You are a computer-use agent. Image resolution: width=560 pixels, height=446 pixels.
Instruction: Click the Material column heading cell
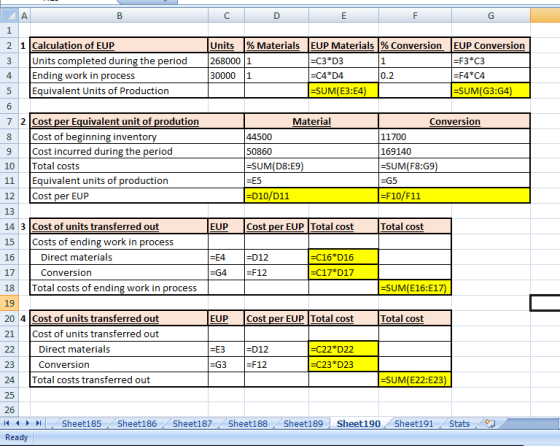tap(311, 121)
